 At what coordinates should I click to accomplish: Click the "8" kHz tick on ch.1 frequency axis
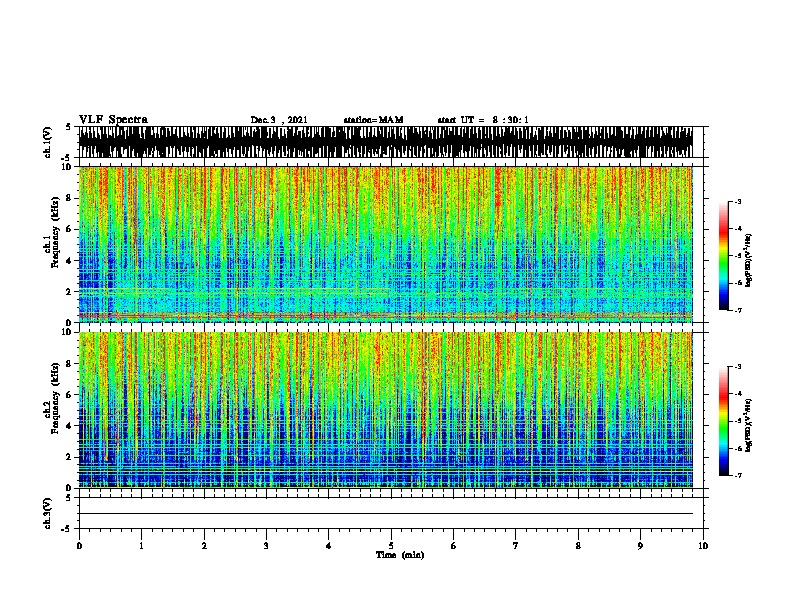click(x=69, y=198)
